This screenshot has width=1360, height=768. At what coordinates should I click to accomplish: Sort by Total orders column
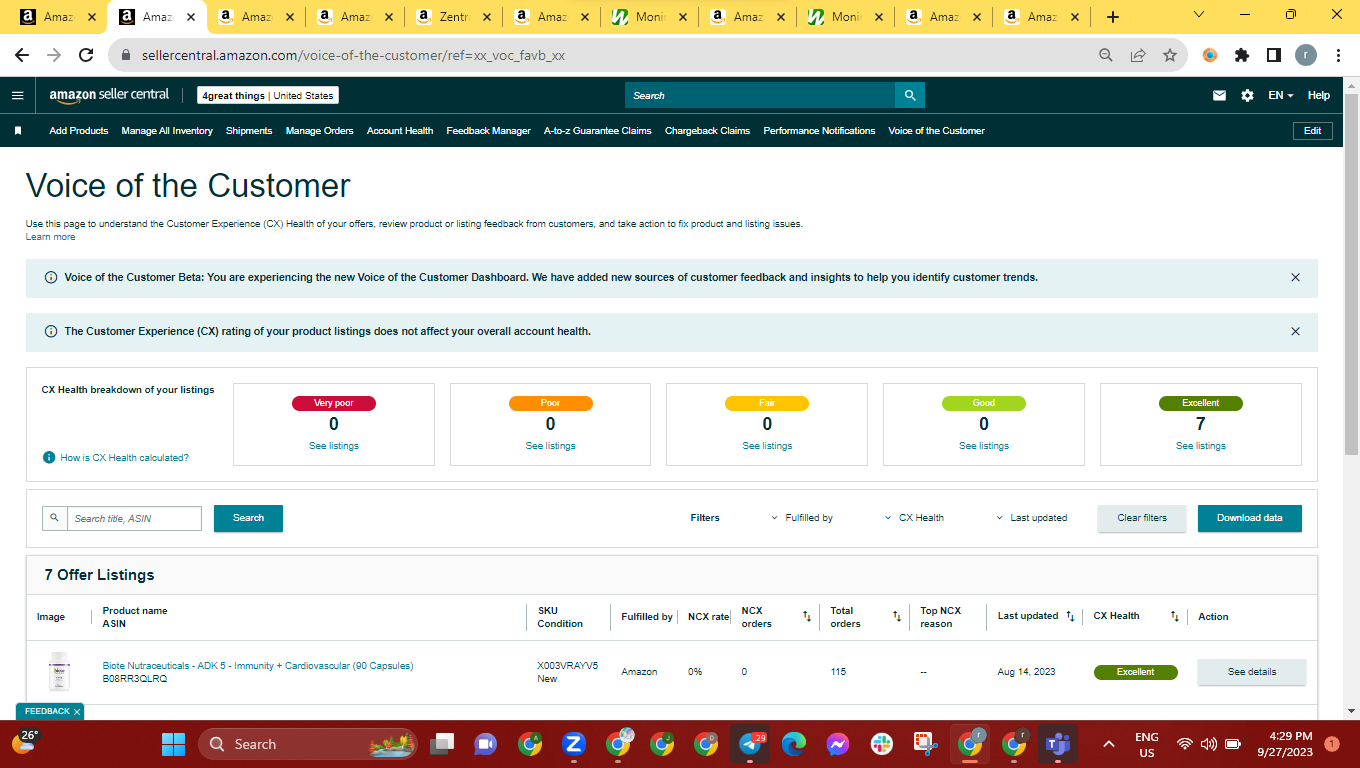click(x=897, y=617)
